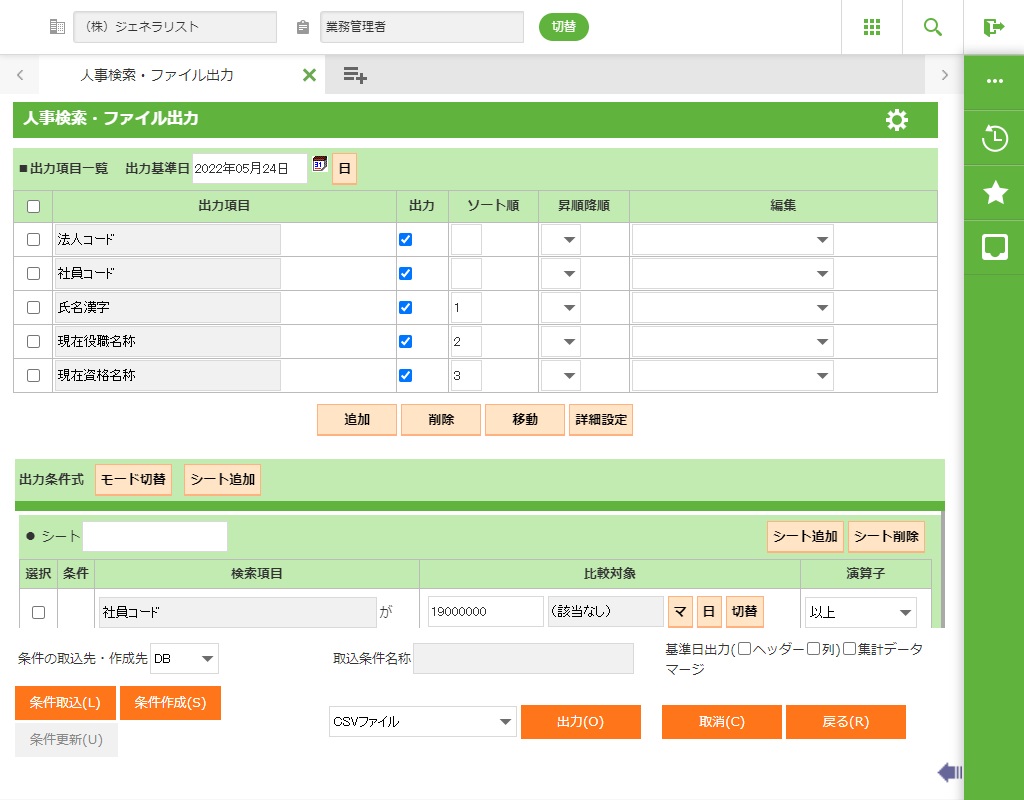Viewport: 1024px width, 800px height.
Task: Enable the 集計データマージ checkbox
Action: click(849, 649)
